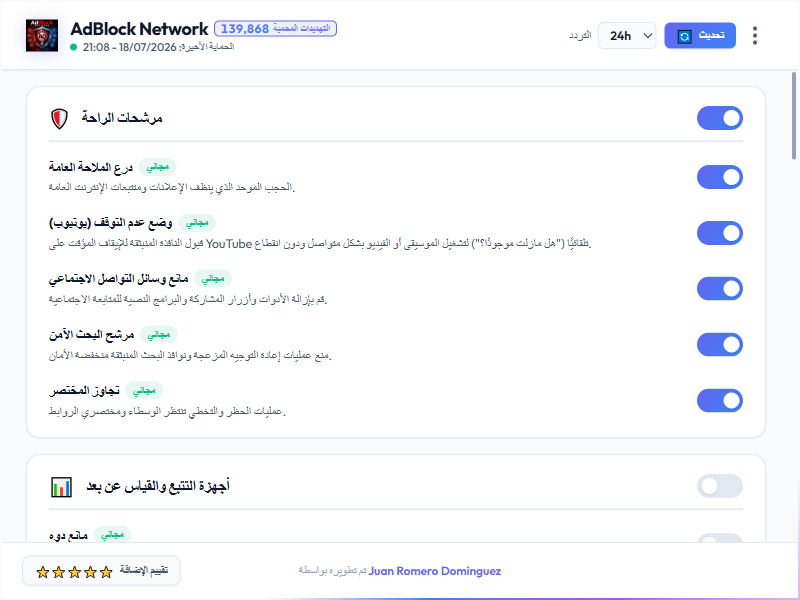
Task: Open the three-dot more options menu
Action: pyautogui.click(x=755, y=36)
